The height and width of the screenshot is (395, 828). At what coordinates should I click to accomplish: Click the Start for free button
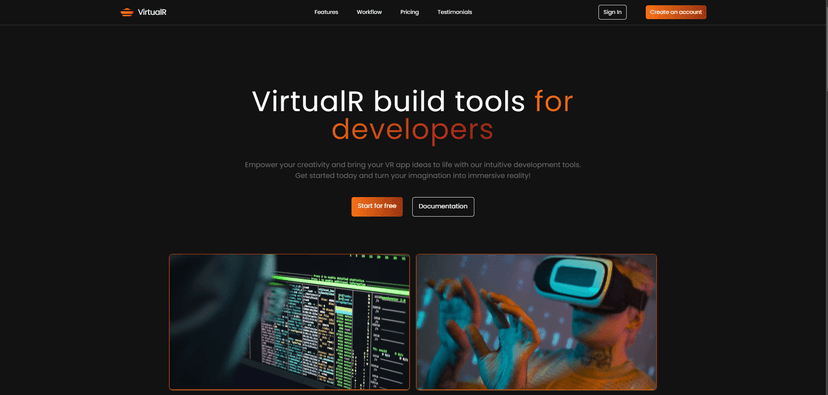coord(377,206)
